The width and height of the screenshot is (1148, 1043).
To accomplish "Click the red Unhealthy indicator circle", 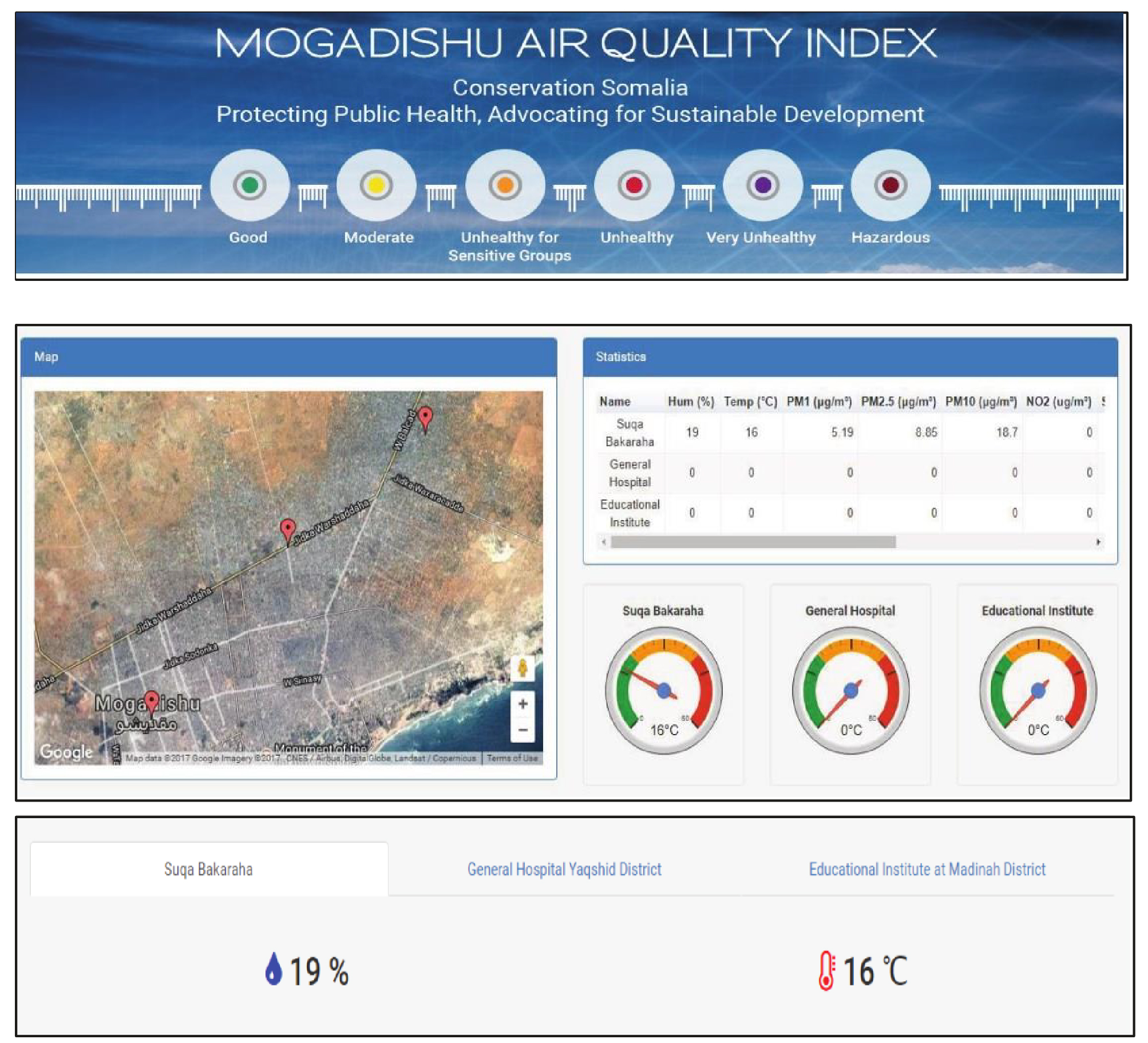I will 634,185.
